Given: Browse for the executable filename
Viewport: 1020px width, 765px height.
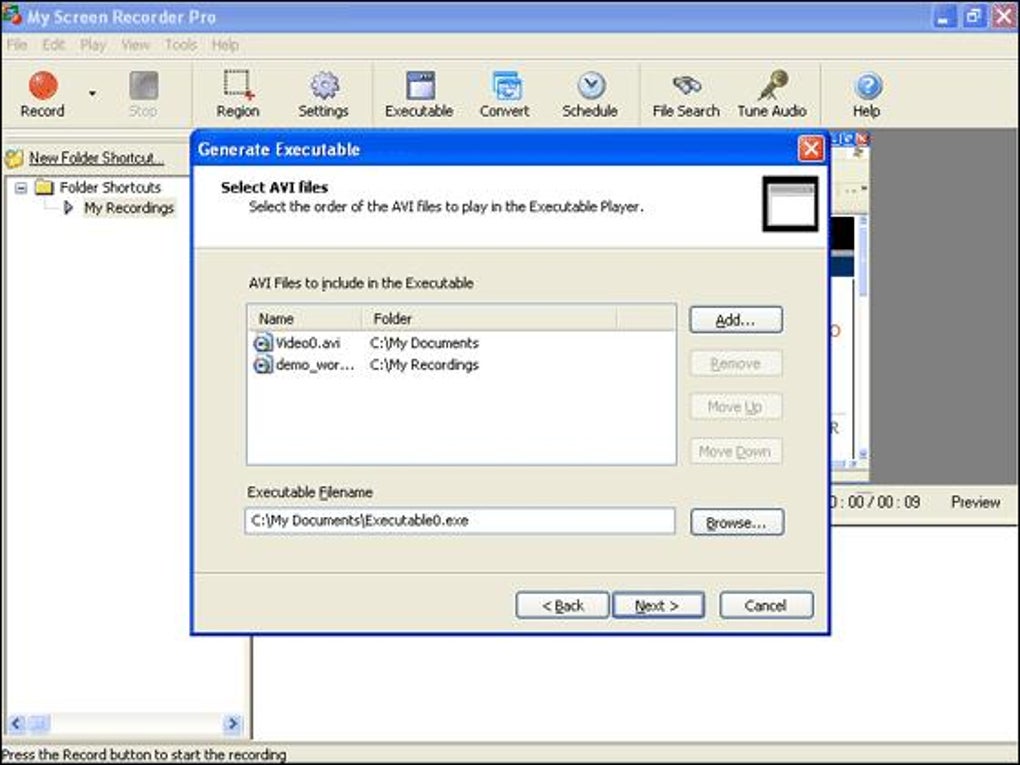Looking at the screenshot, I should pyautogui.click(x=737, y=521).
